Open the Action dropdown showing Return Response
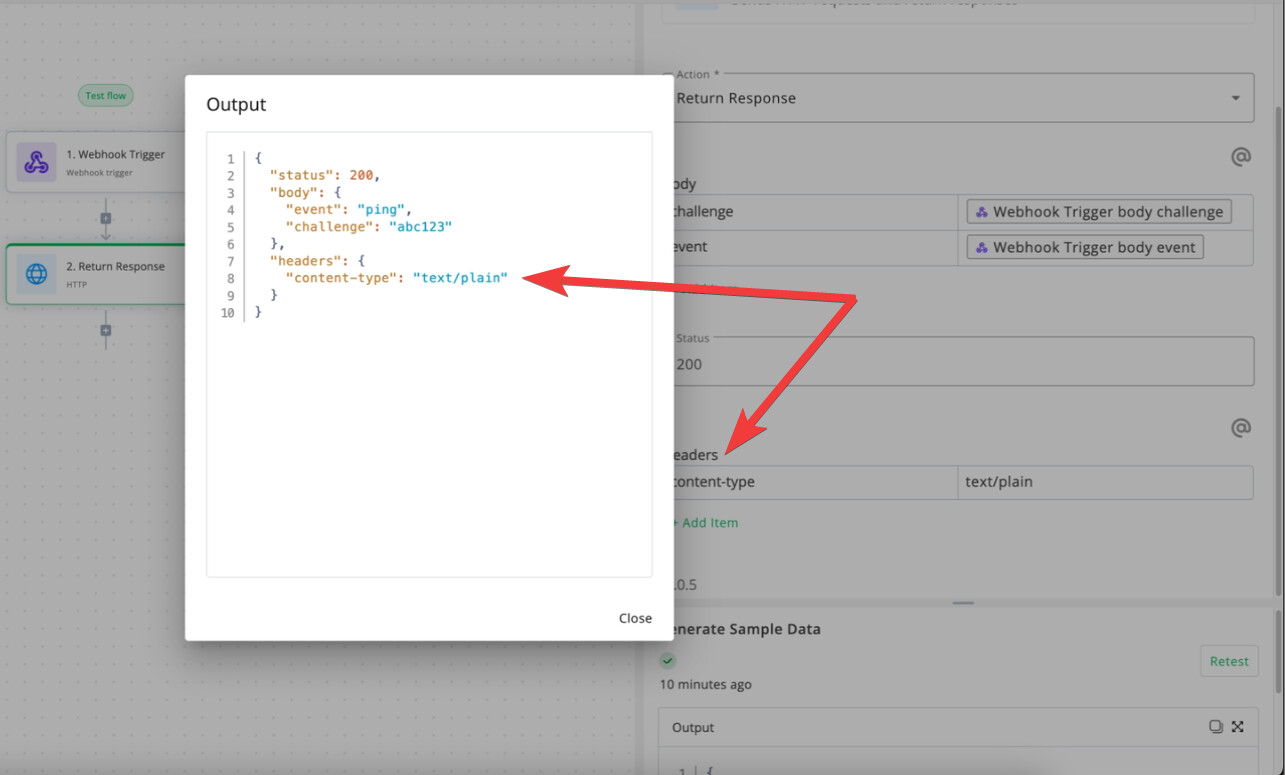This screenshot has height=775, width=1285. click(959, 98)
